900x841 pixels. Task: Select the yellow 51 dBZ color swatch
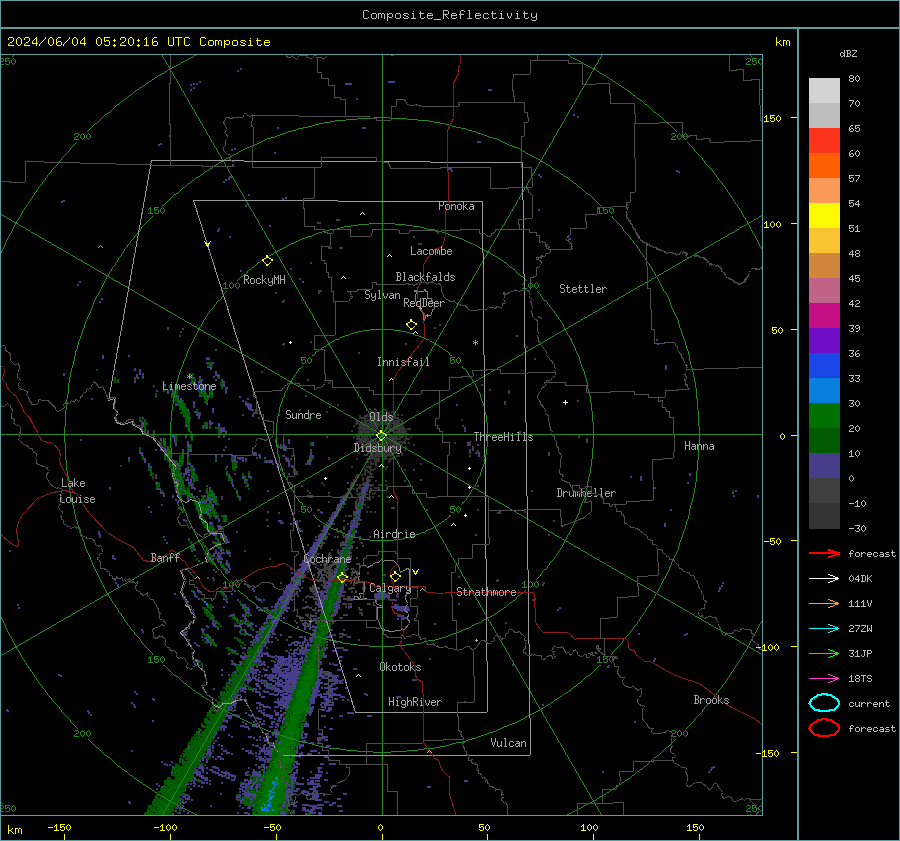pos(824,215)
